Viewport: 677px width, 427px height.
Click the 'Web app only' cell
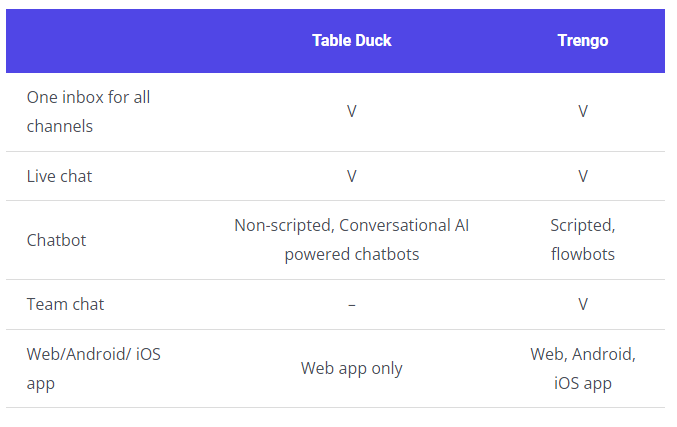352,368
